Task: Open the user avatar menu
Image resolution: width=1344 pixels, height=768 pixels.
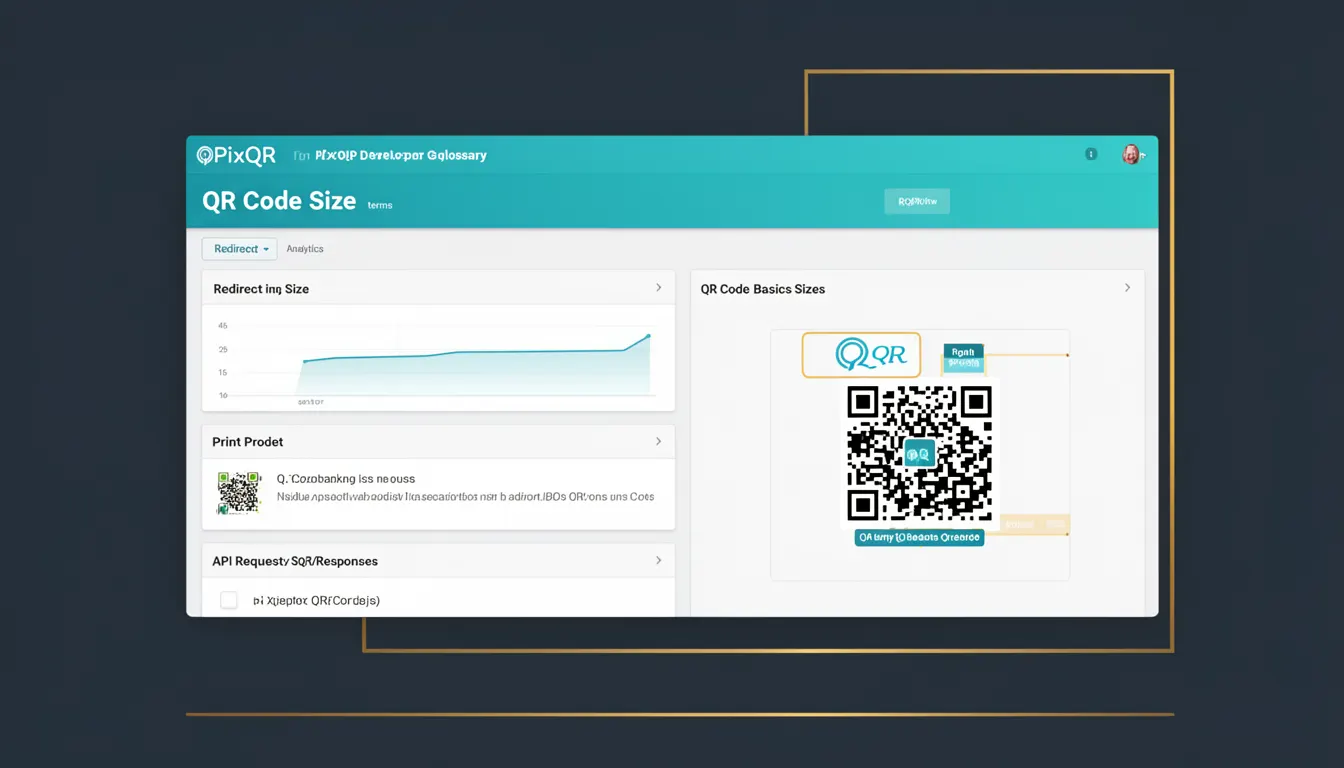Action: 1131,154
